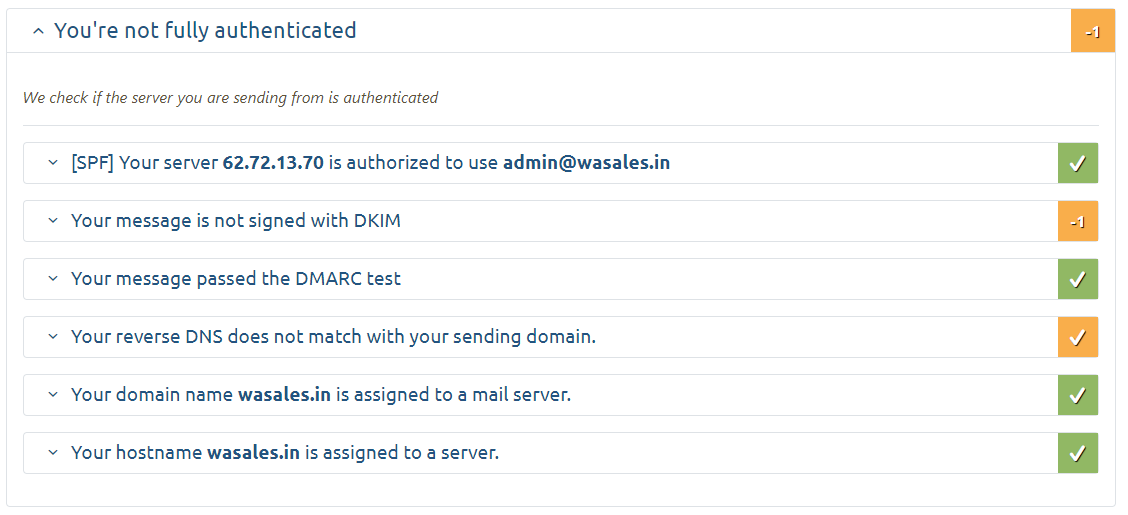Click 'Your message passed the DMARC test'
Screen dimensions: 1128x515
[x=235, y=279]
